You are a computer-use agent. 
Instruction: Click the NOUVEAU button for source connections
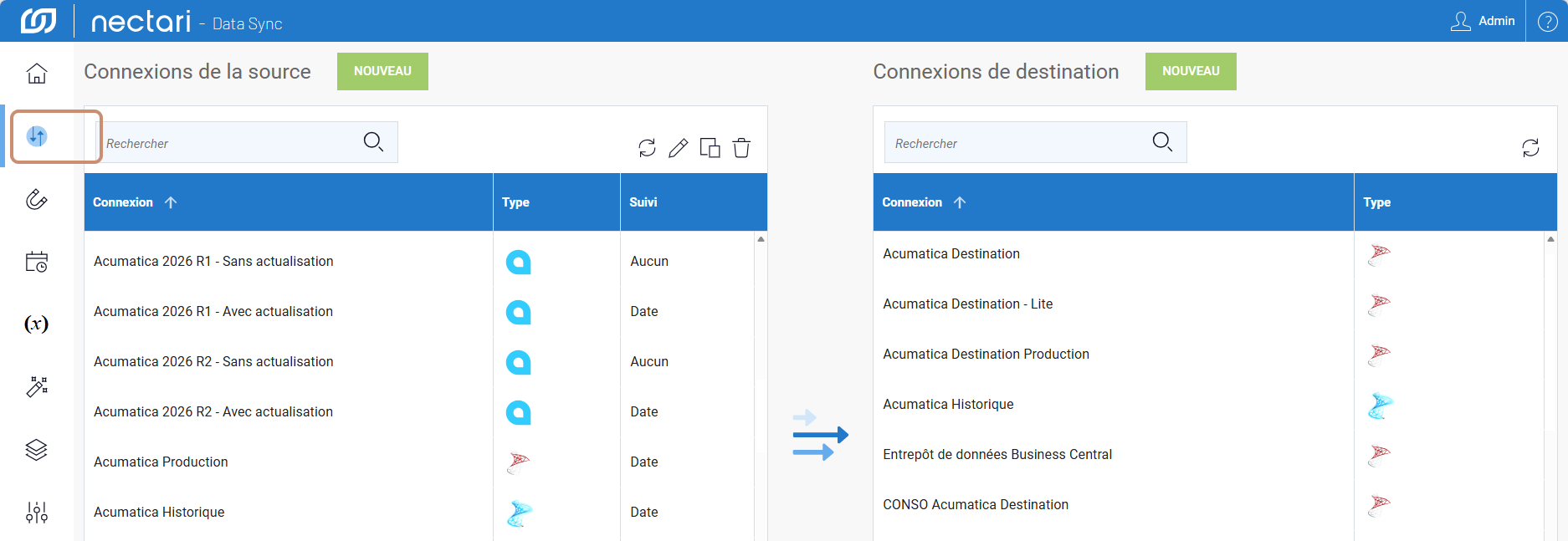382,71
